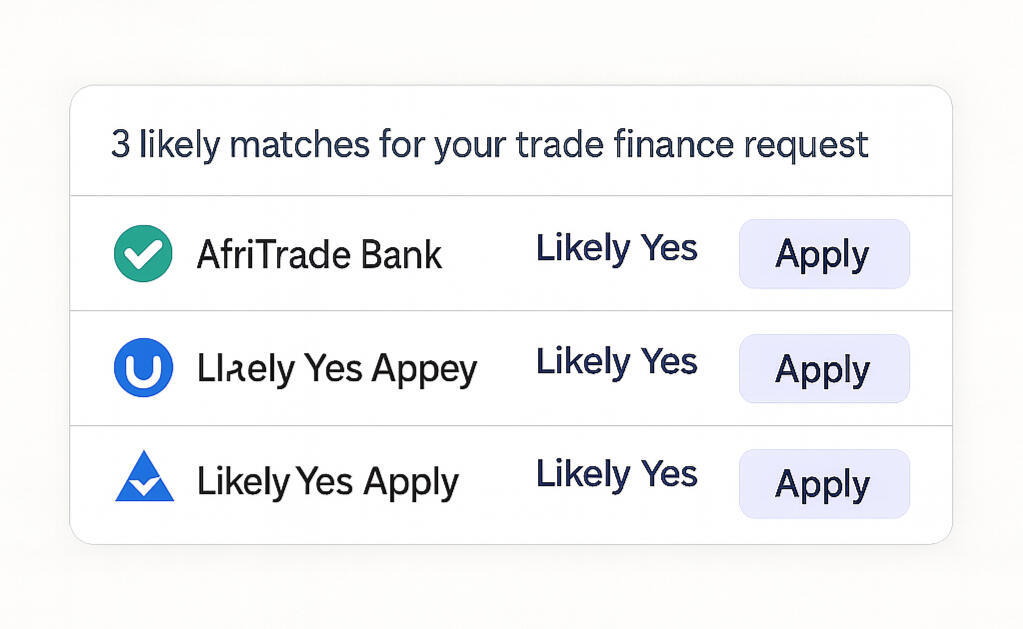Click AfriTrade Bank's 'Likely Yes' status
The image size is (1023, 629).
[616, 249]
